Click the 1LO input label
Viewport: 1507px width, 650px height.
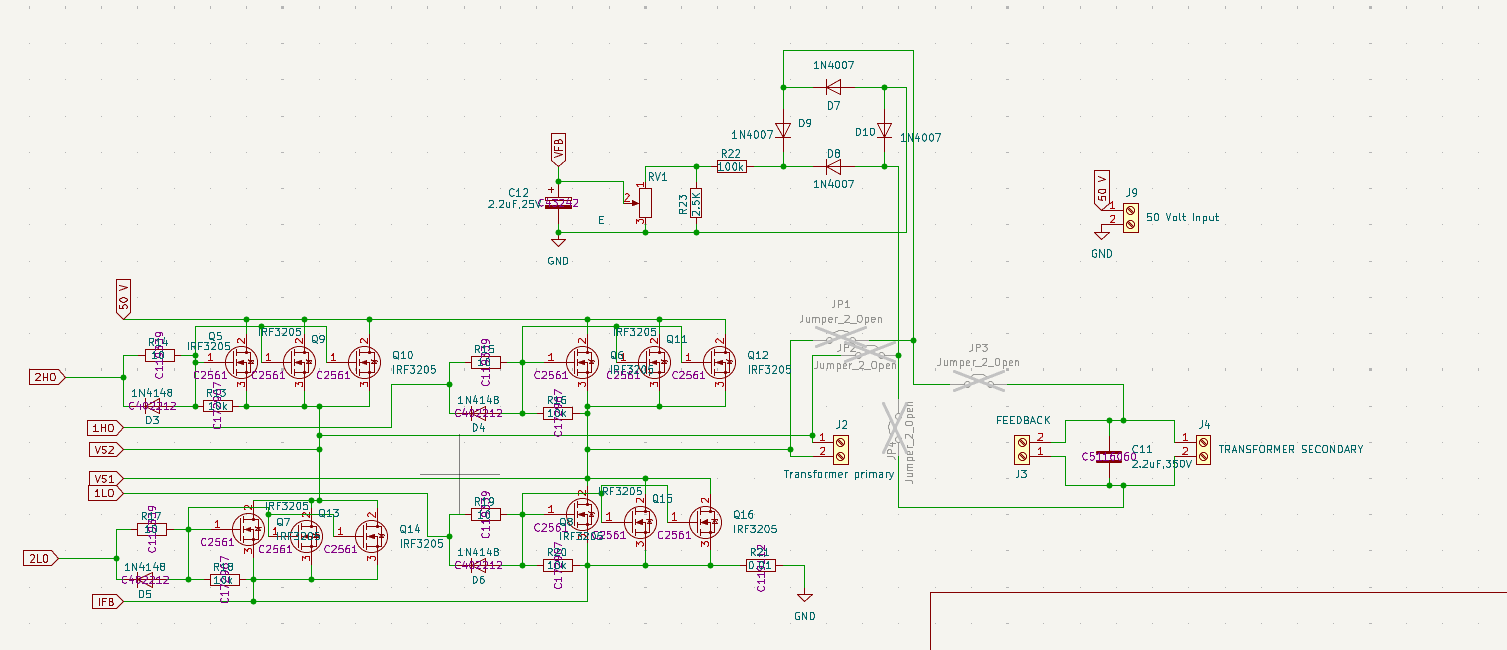pos(107,493)
